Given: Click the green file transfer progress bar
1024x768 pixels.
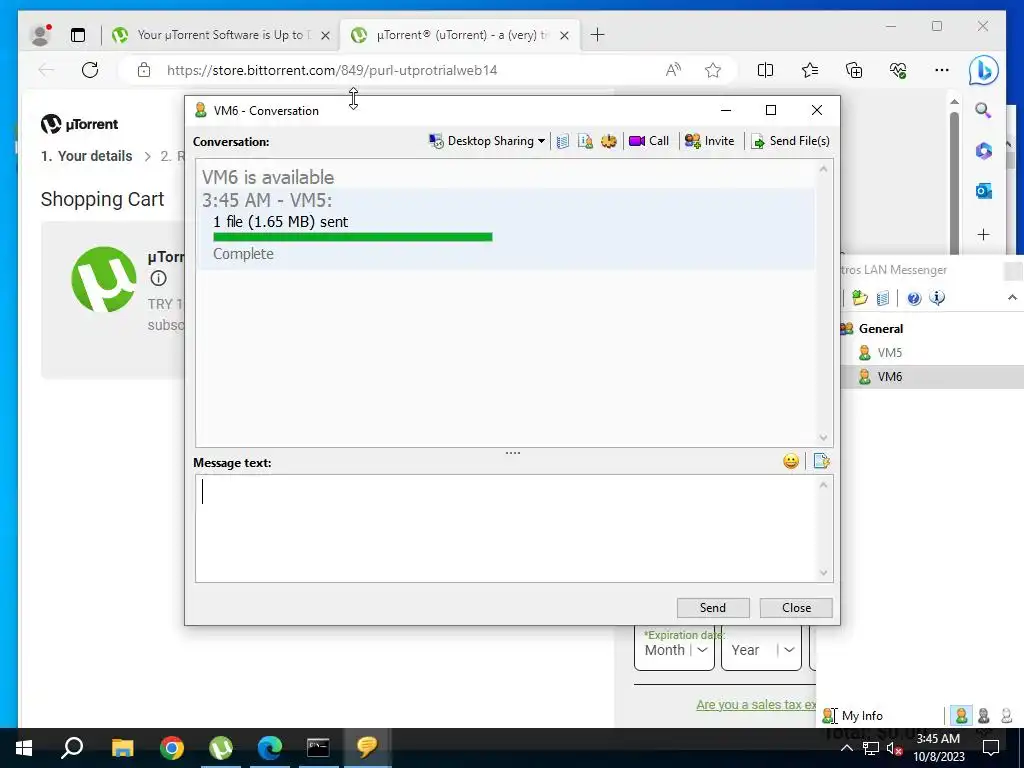Looking at the screenshot, I should [353, 237].
